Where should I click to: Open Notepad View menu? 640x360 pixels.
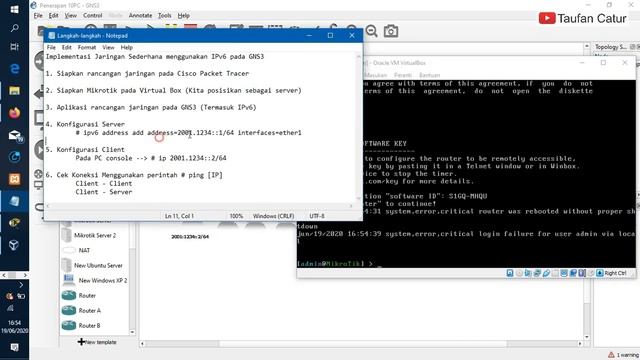pos(108,47)
